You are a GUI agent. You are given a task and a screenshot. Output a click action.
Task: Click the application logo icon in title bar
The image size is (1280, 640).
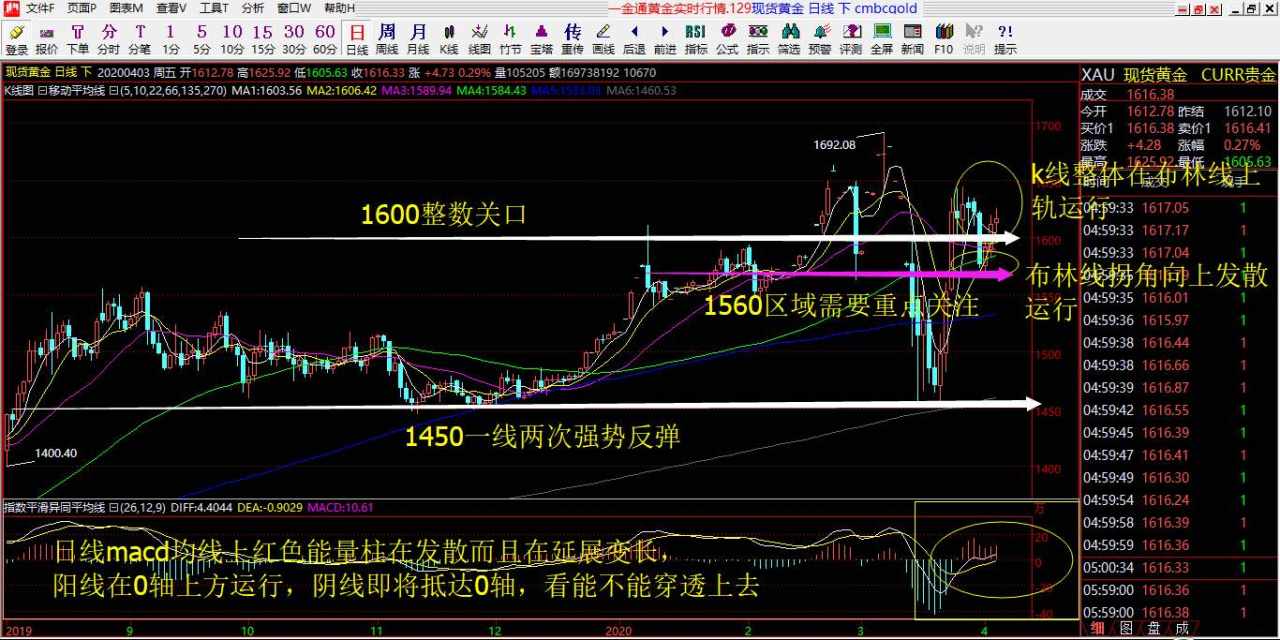10,9
